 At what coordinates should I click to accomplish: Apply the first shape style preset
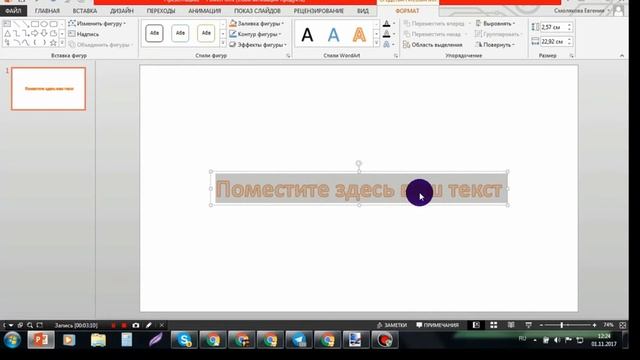pos(154,33)
